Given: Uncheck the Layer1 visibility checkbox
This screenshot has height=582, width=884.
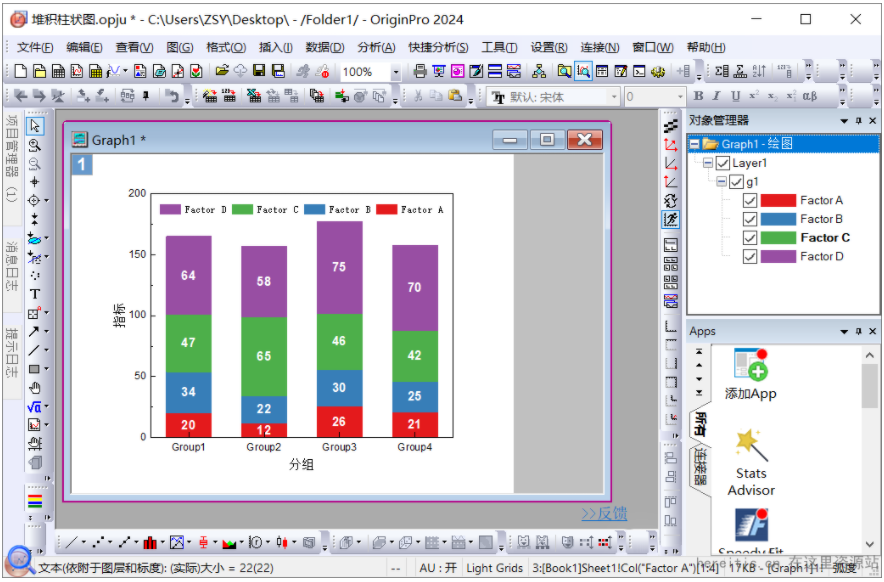Looking at the screenshot, I should [x=723, y=164].
